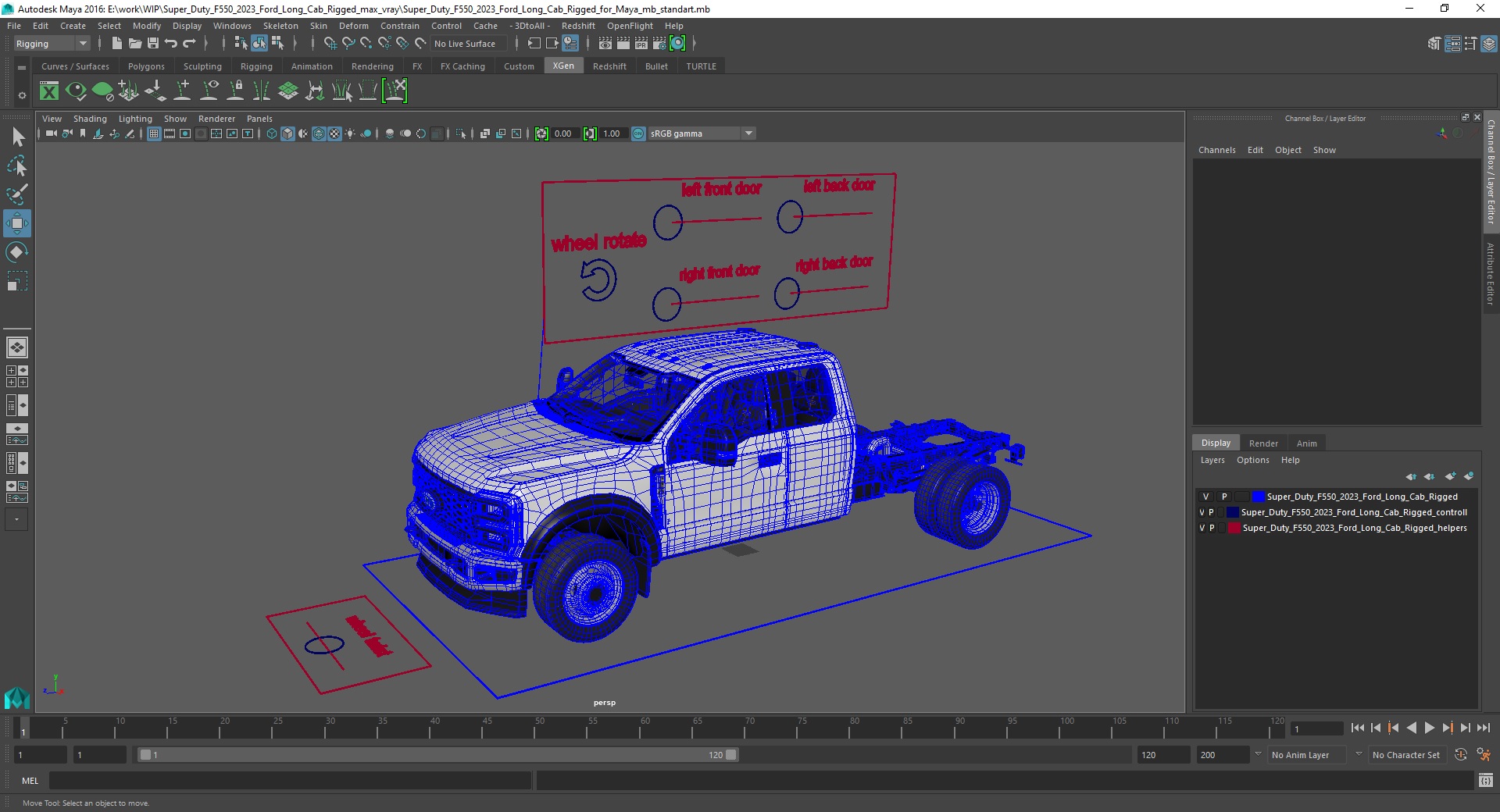The image size is (1500, 812).
Task: Open the sRGB gamma view transform dropdown
Action: click(x=701, y=134)
